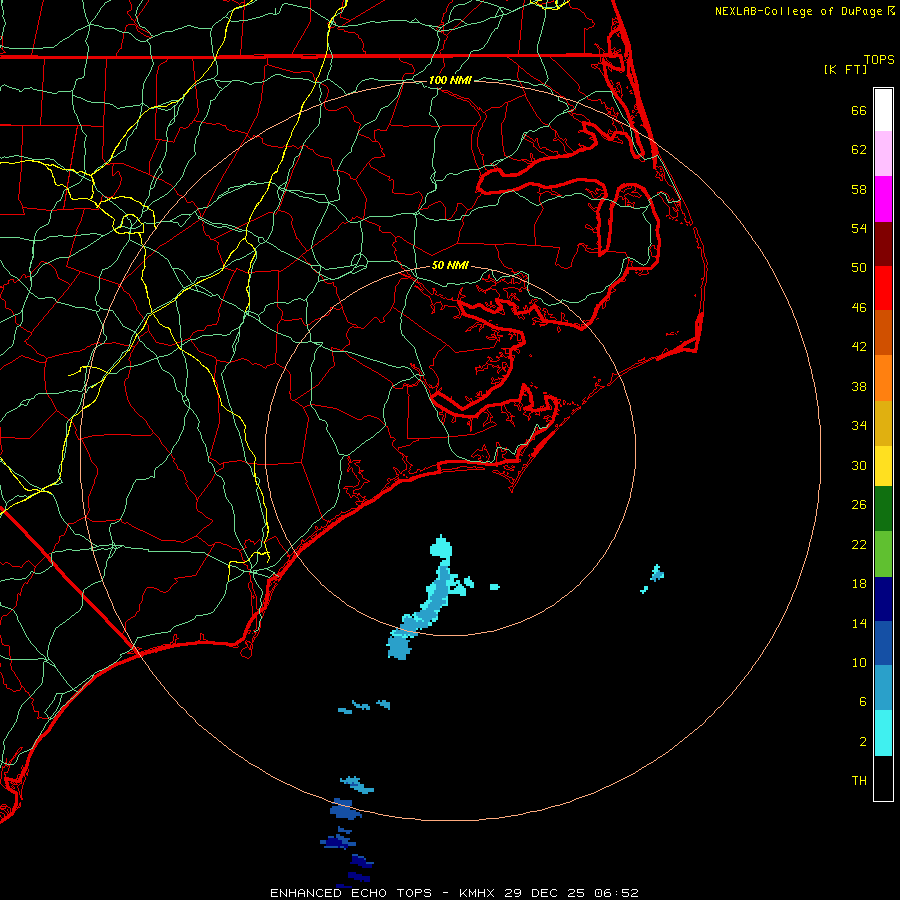This screenshot has height=900, width=900.
Task: Click the legend value "42"
Action: [x=859, y=346]
